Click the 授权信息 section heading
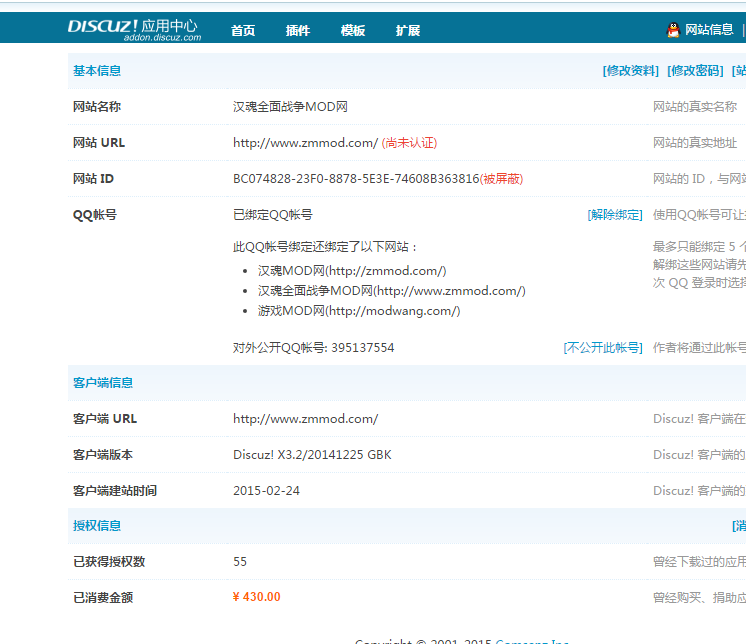The image size is (746, 644). tap(97, 526)
